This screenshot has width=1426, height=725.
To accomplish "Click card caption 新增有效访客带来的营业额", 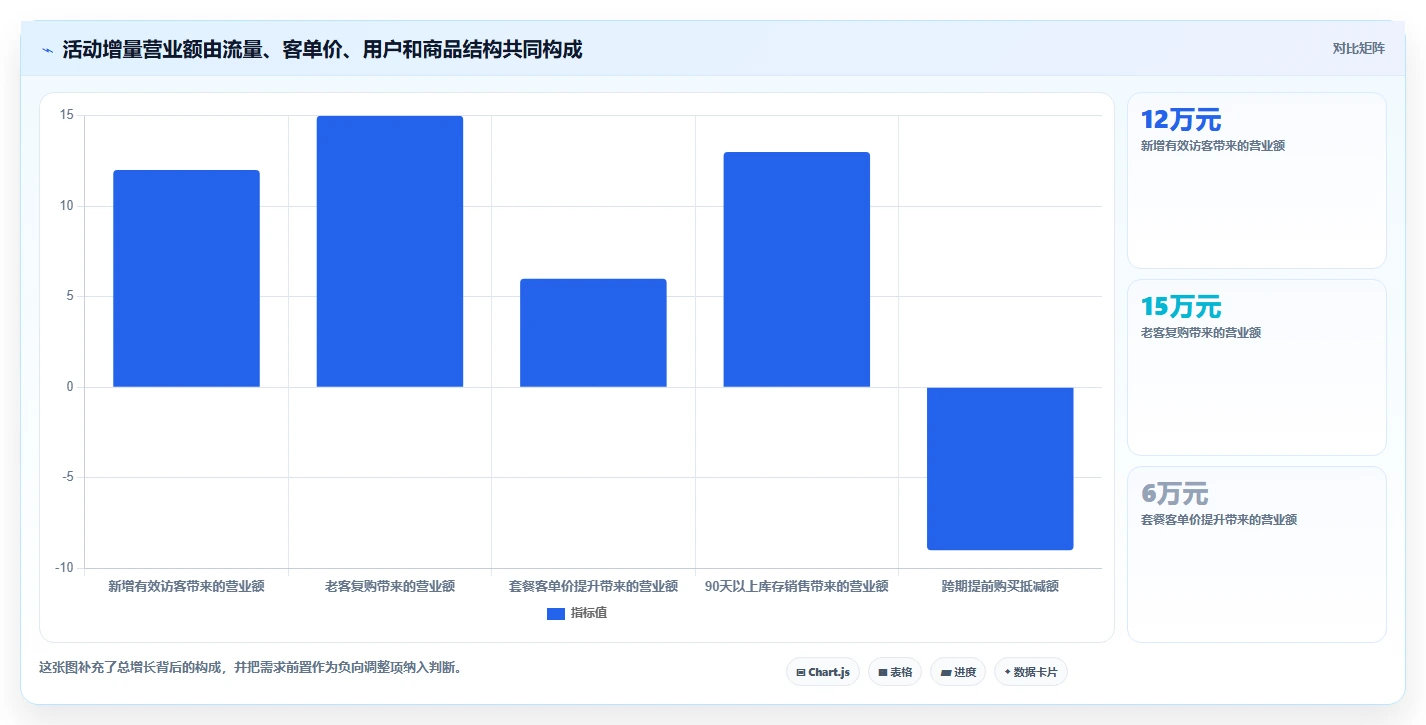I will coord(1213,146).
